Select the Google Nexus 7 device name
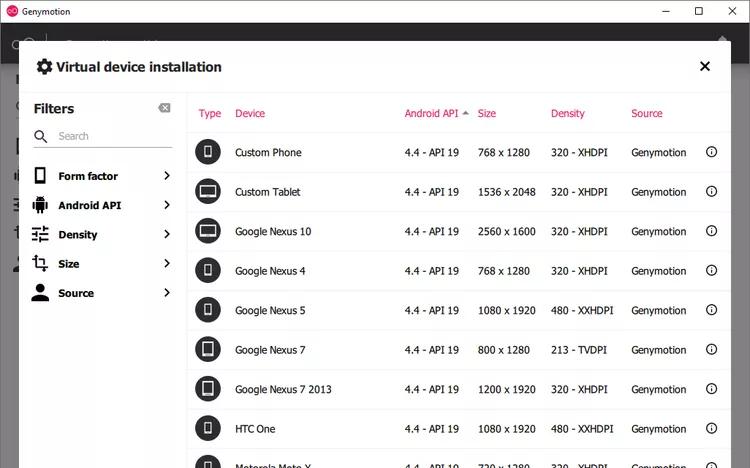 pos(270,350)
